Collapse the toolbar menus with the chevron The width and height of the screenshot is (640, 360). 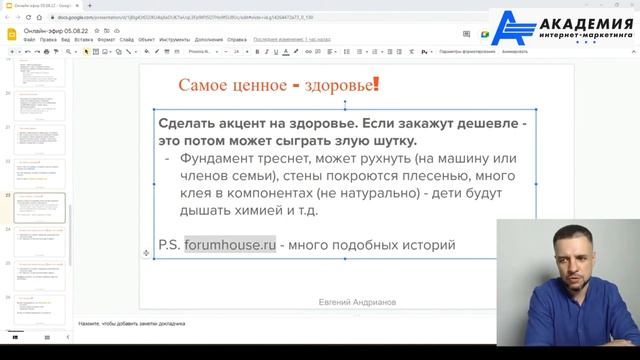pyautogui.click(x=633, y=52)
